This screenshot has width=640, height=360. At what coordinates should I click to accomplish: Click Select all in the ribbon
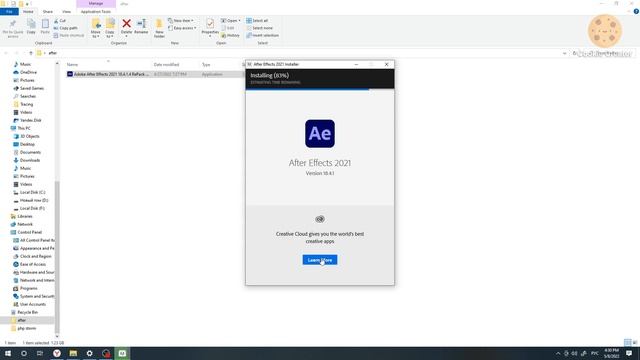(x=257, y=20)
